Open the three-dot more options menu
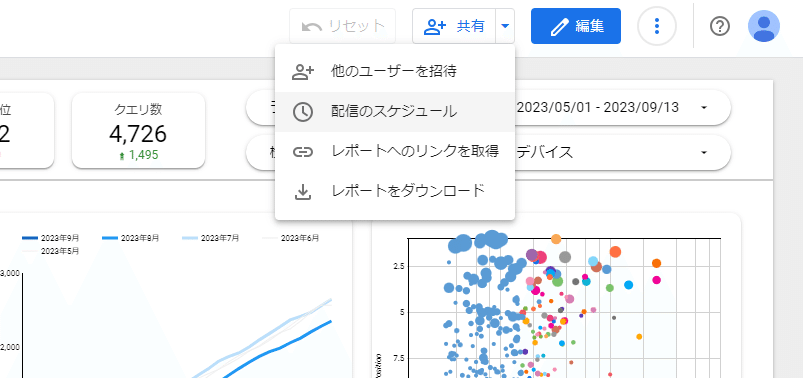Screen dimensions: 803x378 (657, 26)
